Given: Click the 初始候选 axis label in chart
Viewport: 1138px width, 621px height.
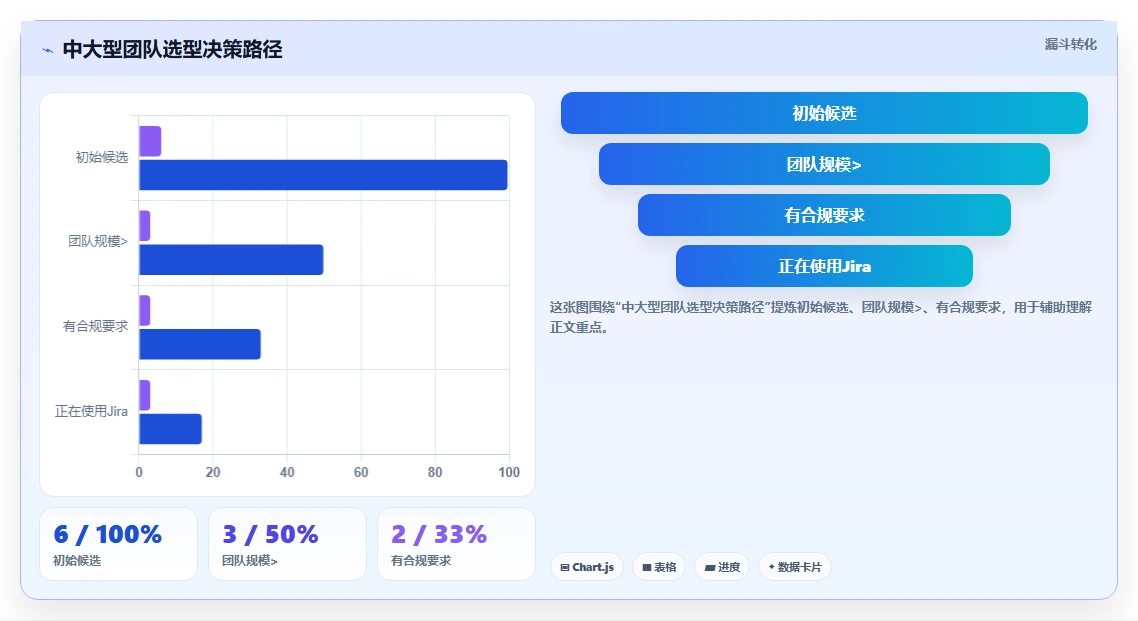Looking at the screenshot, I should (102, 157).
